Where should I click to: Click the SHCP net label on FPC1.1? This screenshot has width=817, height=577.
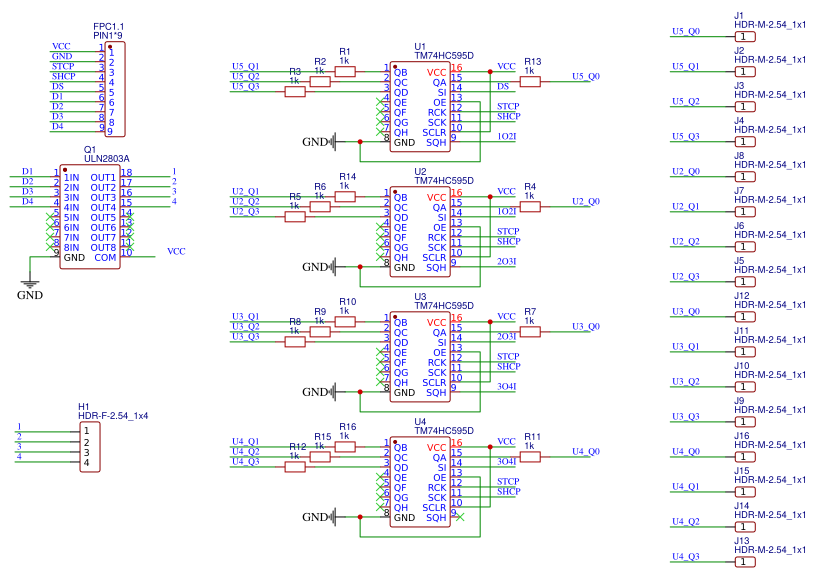(64, 76)
